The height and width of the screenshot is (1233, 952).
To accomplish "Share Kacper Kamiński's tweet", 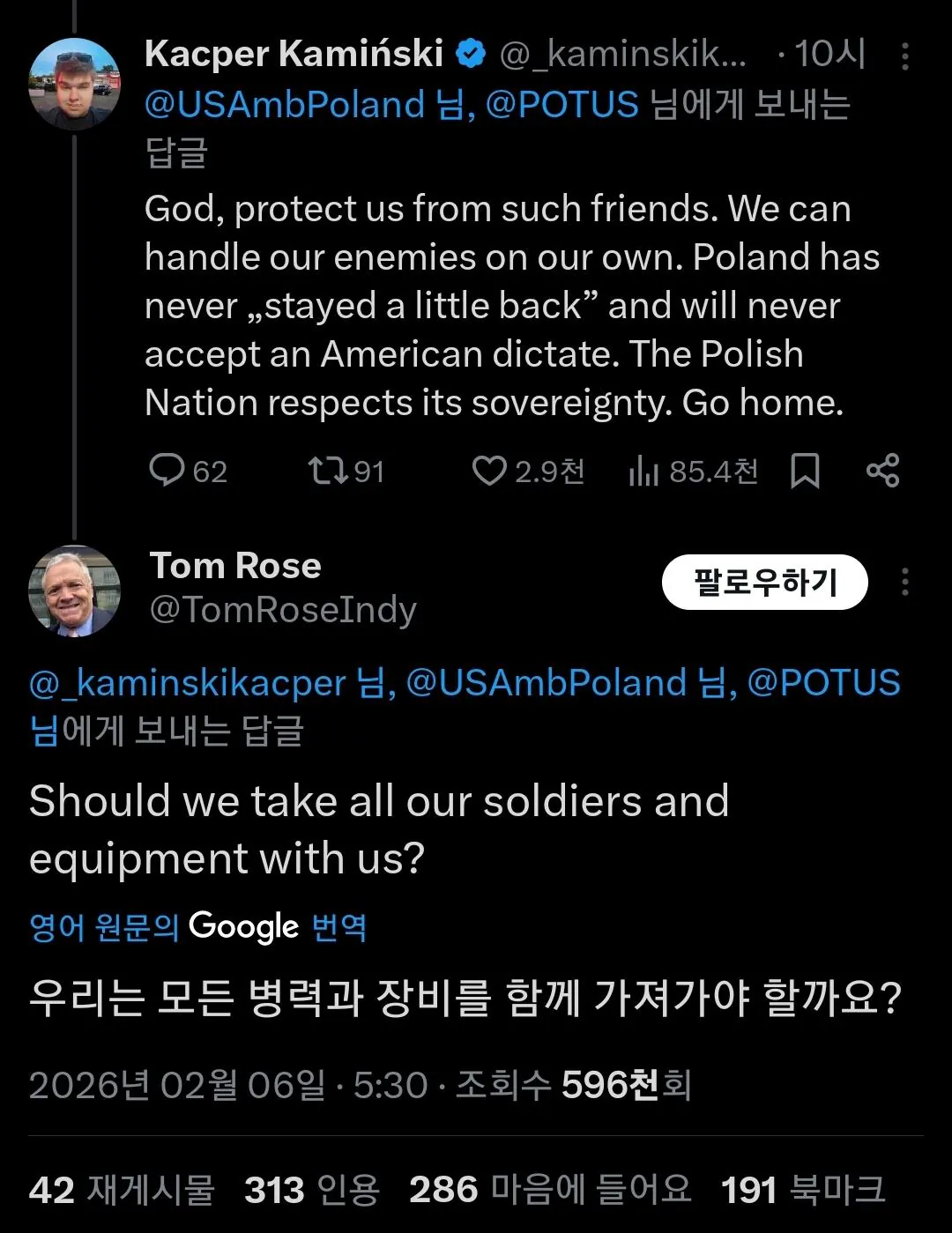I will click(x=882, y=471).
